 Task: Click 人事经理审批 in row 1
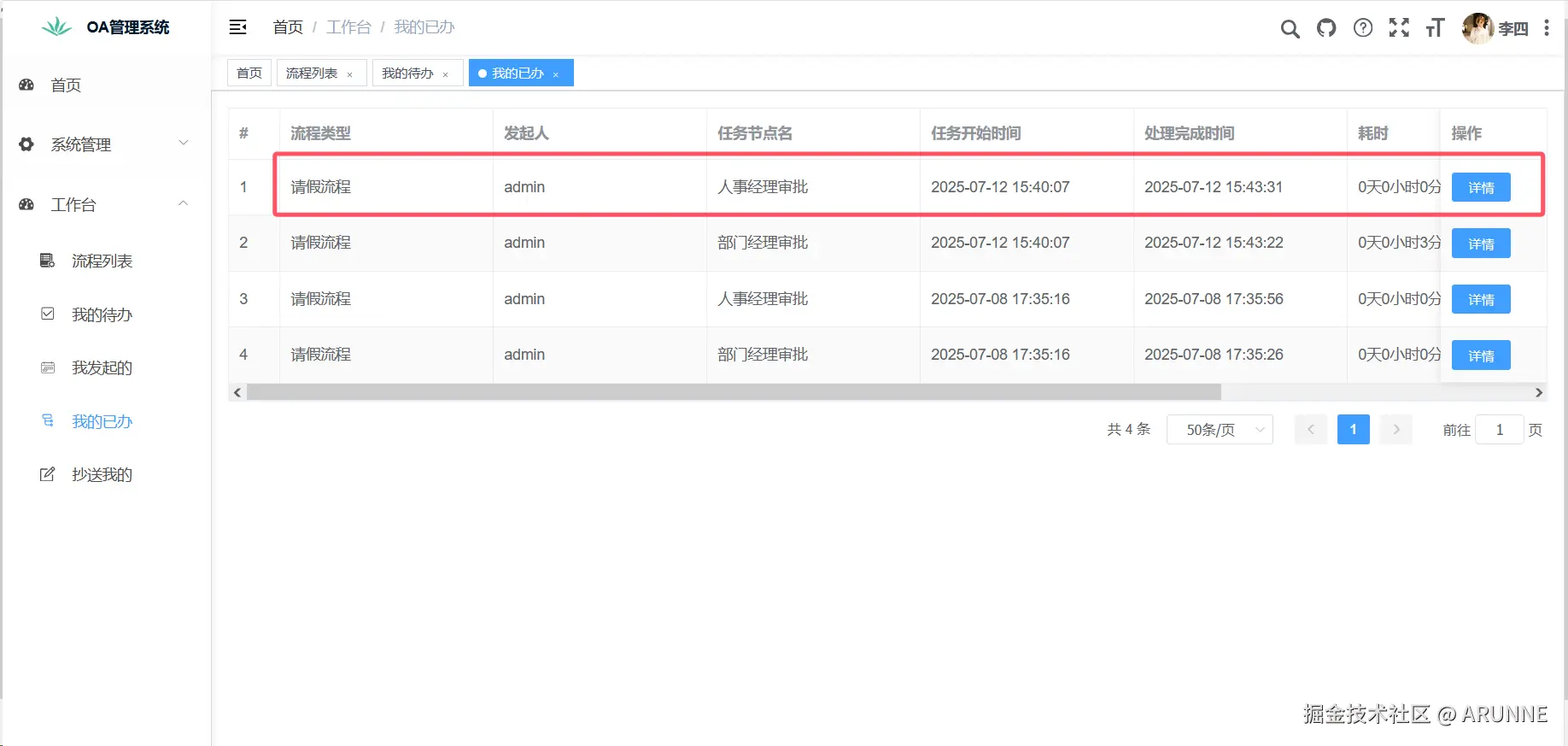click(x=763, y=187)
